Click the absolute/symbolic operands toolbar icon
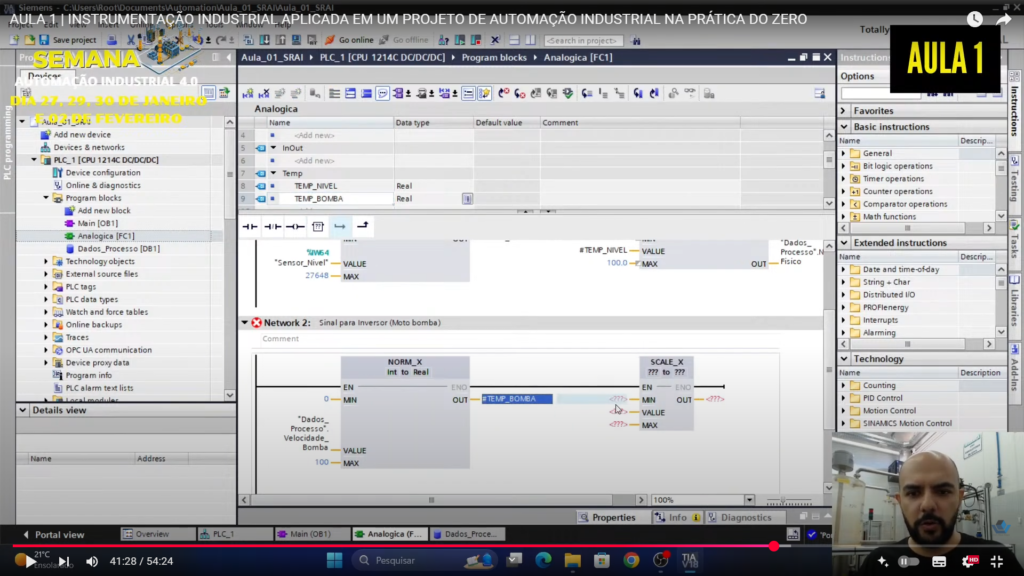This screenshot has height=576, width=1024. coord(398,93)
